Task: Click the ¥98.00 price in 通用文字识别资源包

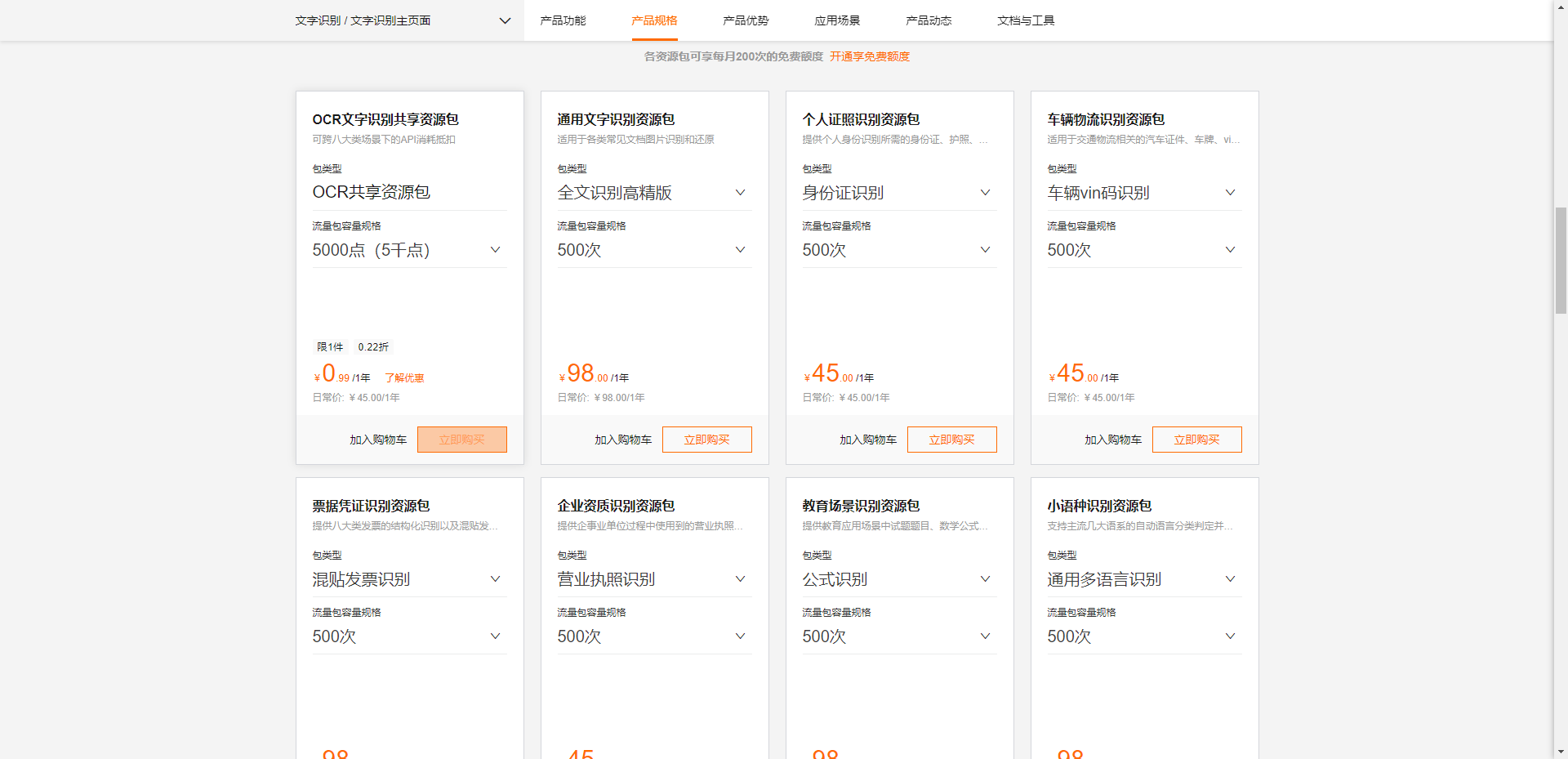Action: click(x=584, y=374)
